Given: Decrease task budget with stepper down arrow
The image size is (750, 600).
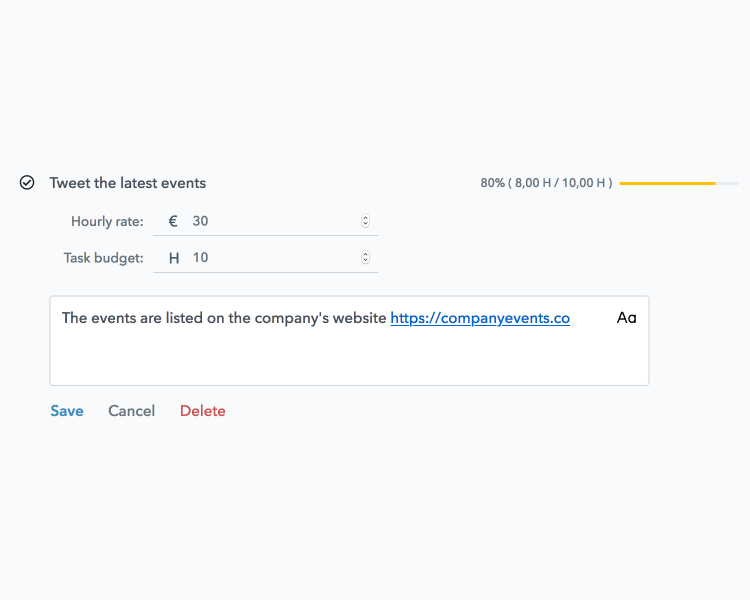Looking at the screenshot, I should click(365, 261).
